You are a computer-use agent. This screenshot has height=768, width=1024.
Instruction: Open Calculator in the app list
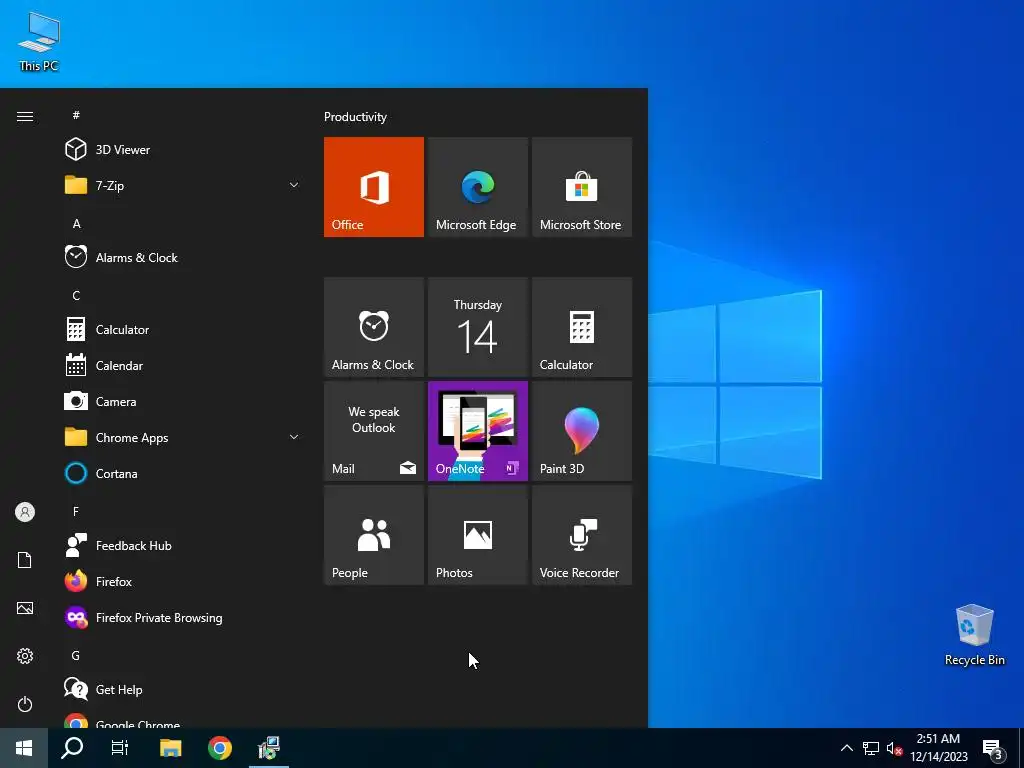tap(182, 329)
